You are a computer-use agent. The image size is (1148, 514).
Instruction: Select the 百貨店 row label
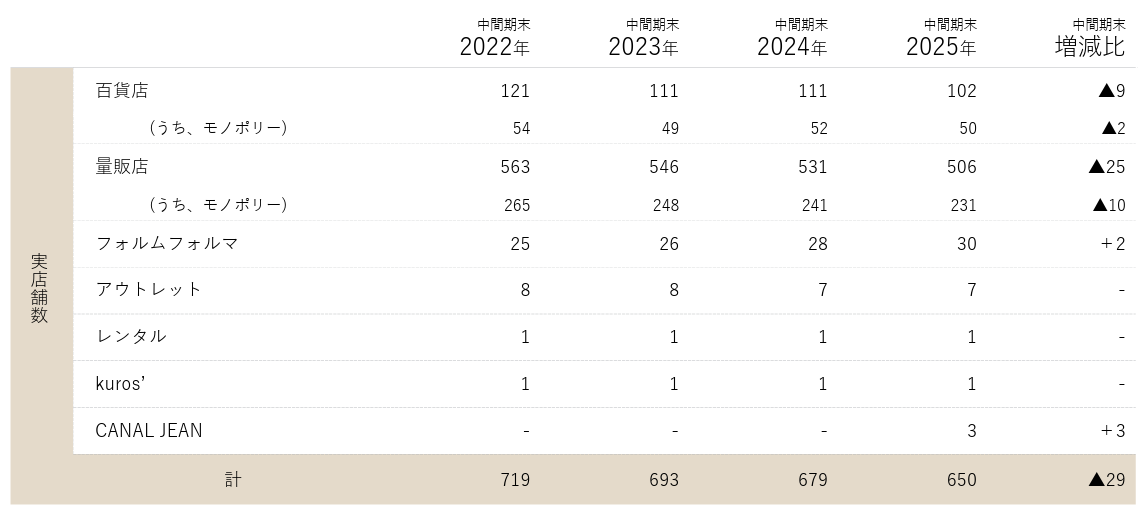click(121, 91)
